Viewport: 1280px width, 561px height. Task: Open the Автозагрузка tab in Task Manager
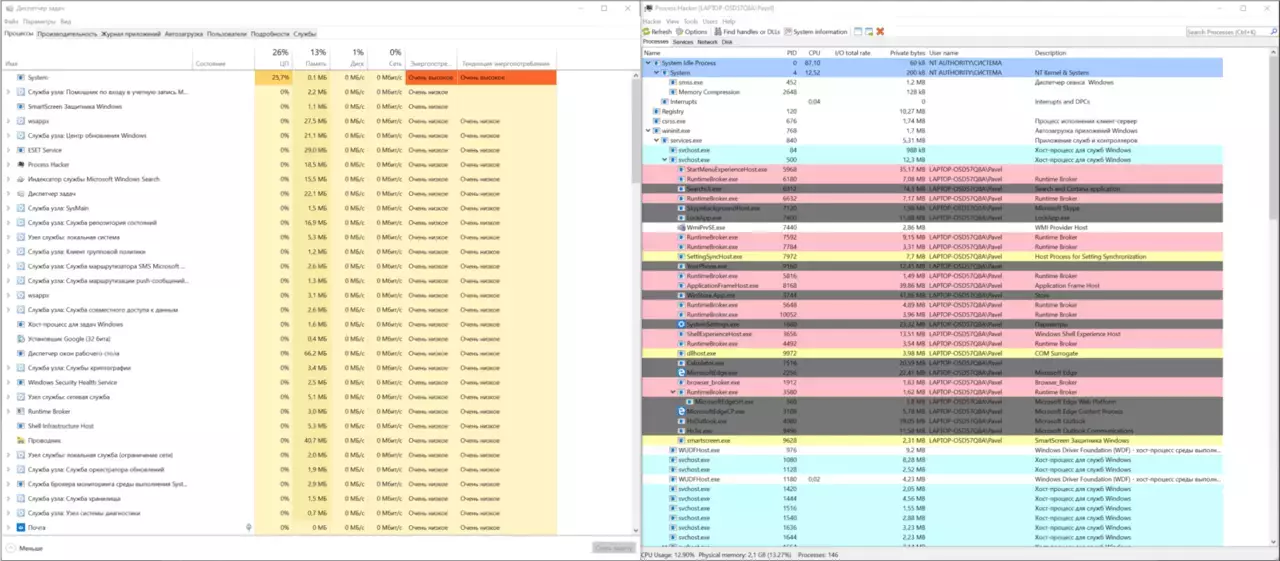pyautogui.click(x=182, y=33)
